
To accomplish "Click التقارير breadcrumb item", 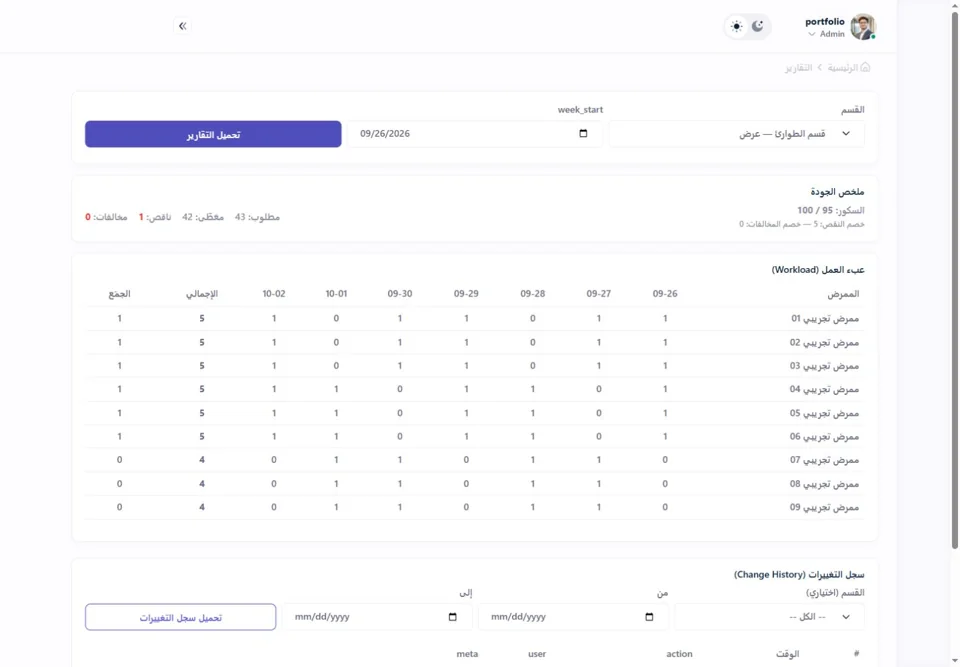I will tap(798, 67).
